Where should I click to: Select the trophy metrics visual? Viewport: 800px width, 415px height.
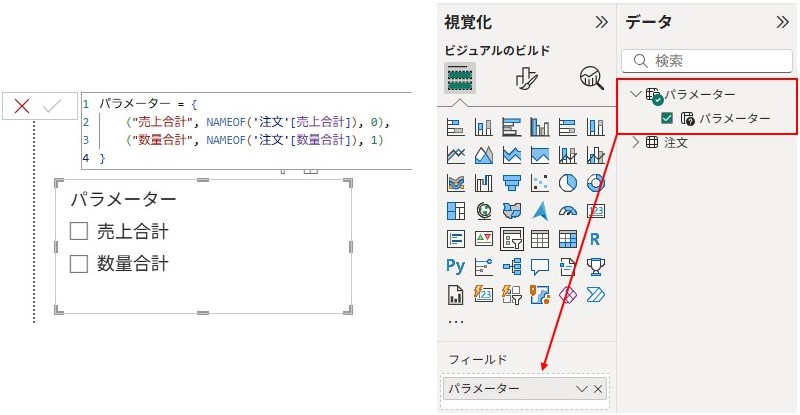point(596,266)
